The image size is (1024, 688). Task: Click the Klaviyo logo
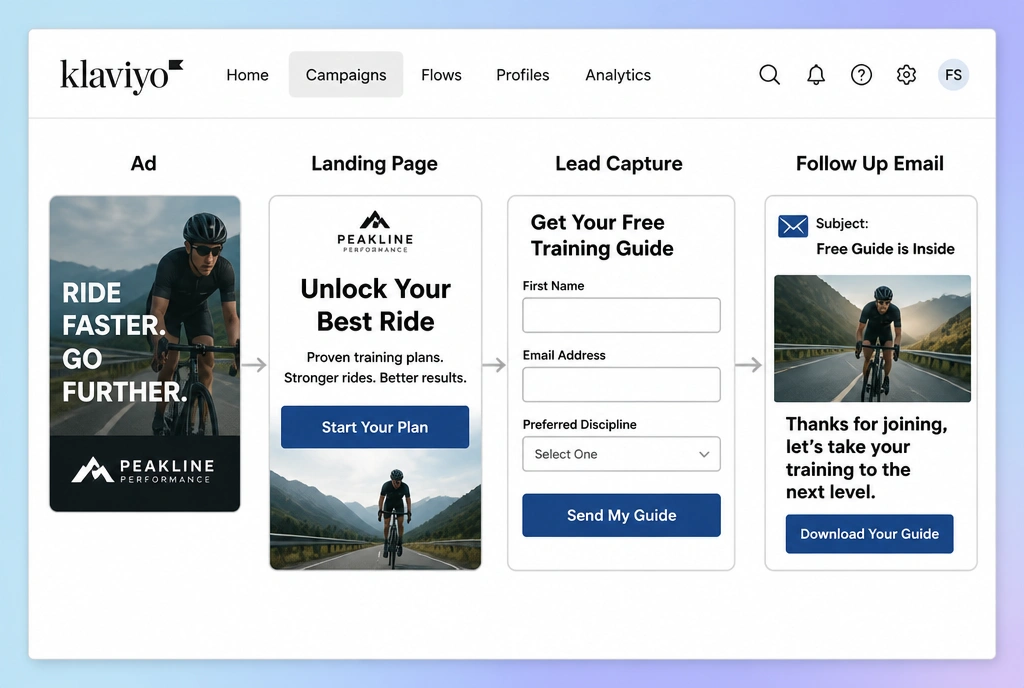(x=121, y=76)
